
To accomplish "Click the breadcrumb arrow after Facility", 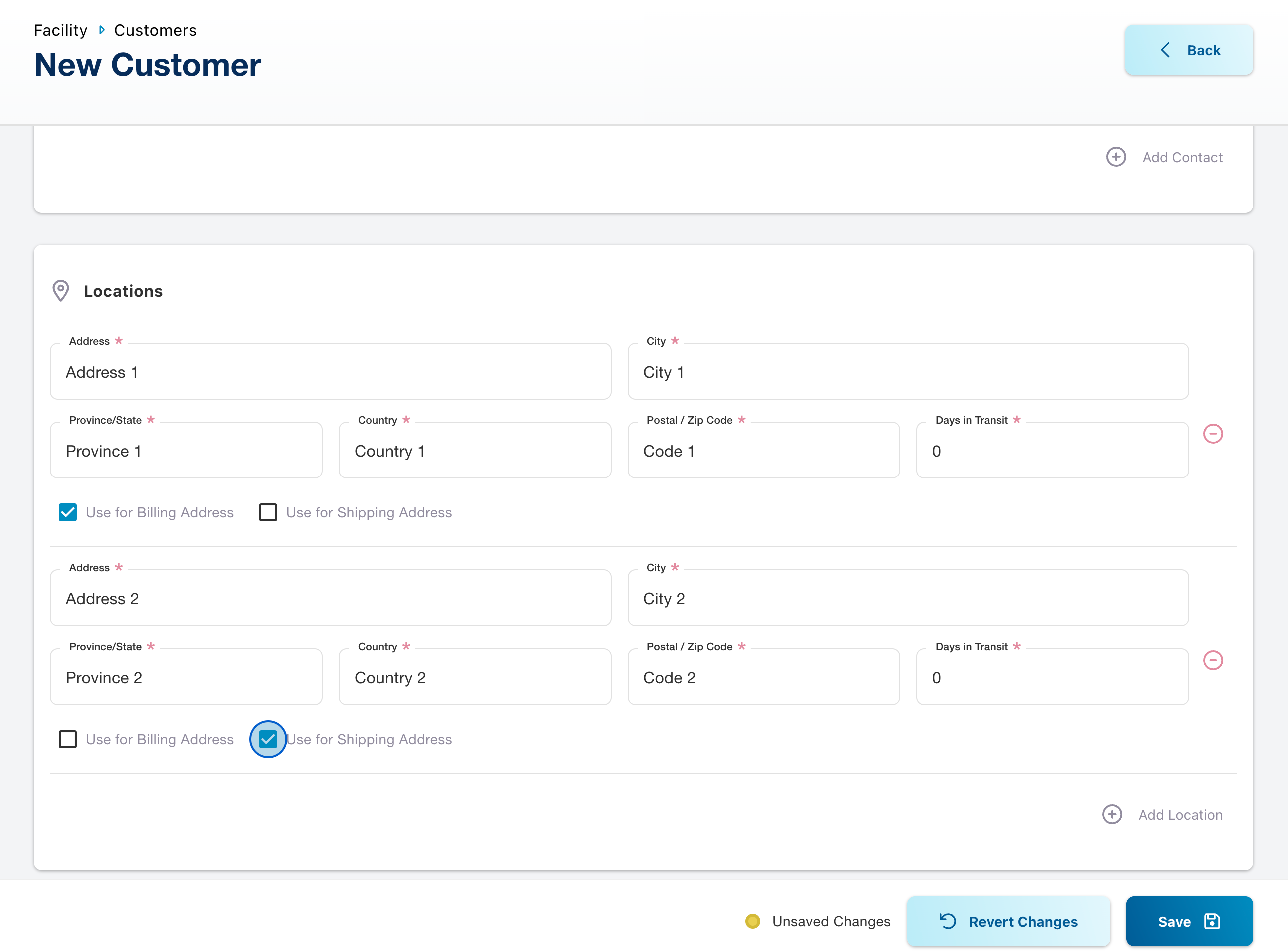I will click(x=102, y=30).
